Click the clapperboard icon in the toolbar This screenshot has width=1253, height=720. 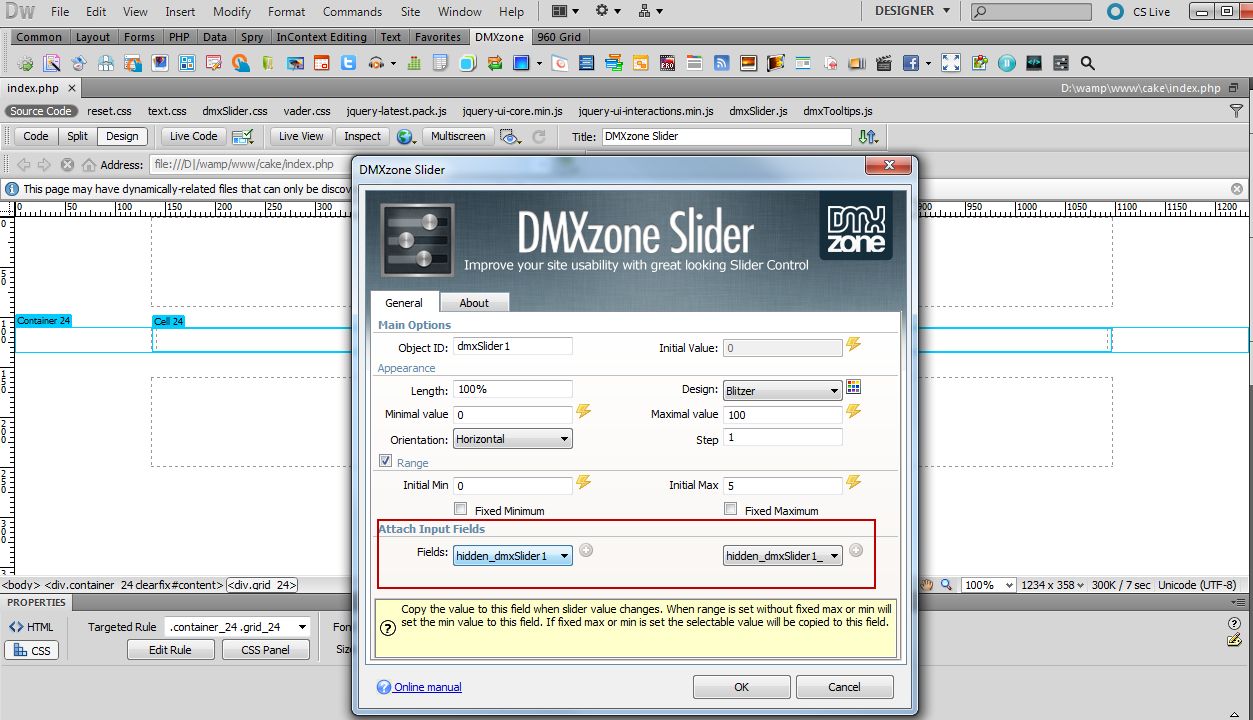(x=883, y=63)
